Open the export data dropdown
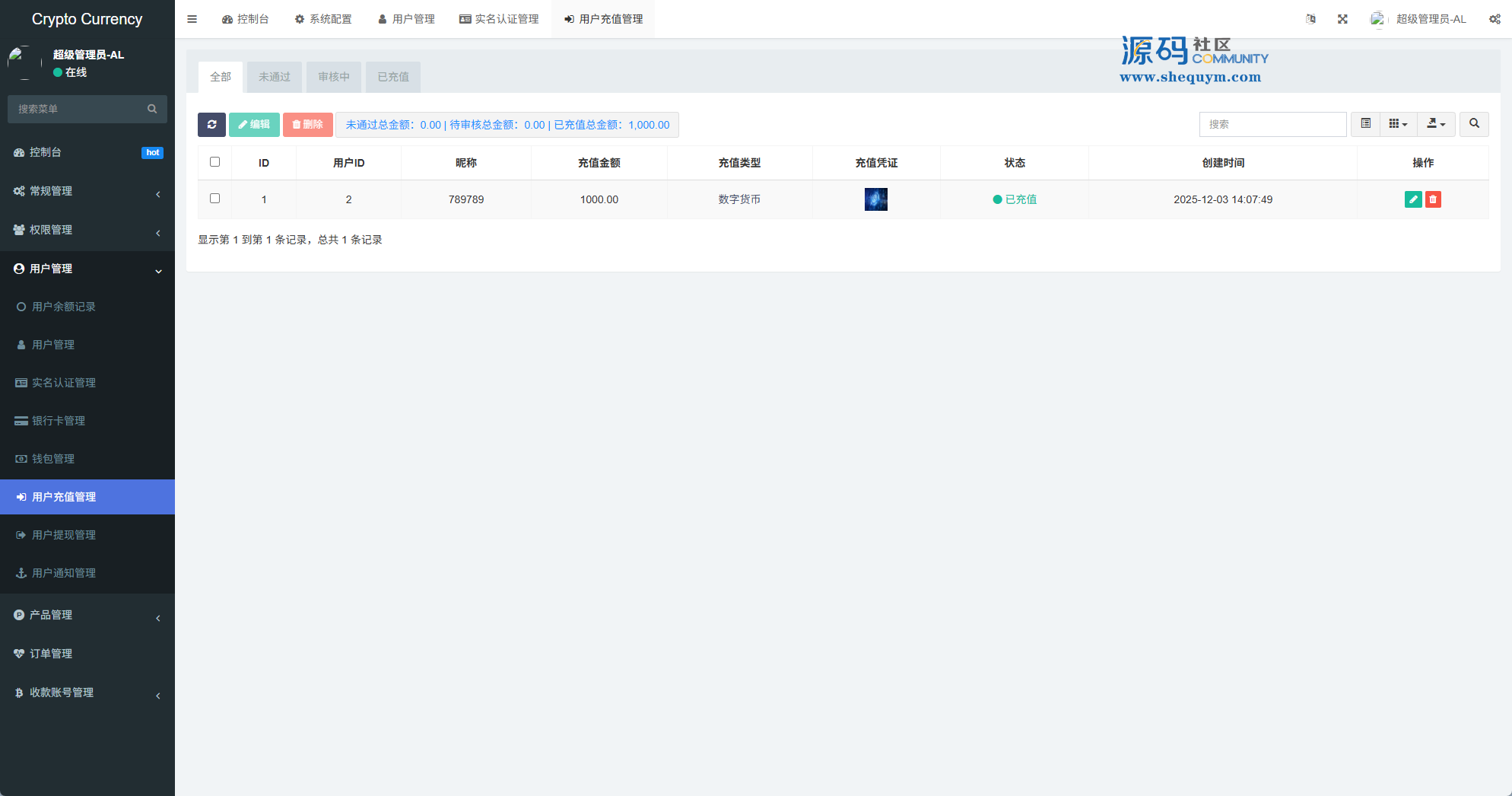This screenshot has height=796, width=1512. (1436, 124)
